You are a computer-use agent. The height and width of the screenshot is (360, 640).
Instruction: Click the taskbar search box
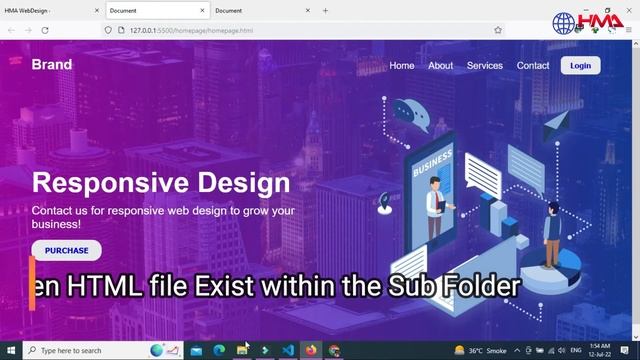pos(103,351)
